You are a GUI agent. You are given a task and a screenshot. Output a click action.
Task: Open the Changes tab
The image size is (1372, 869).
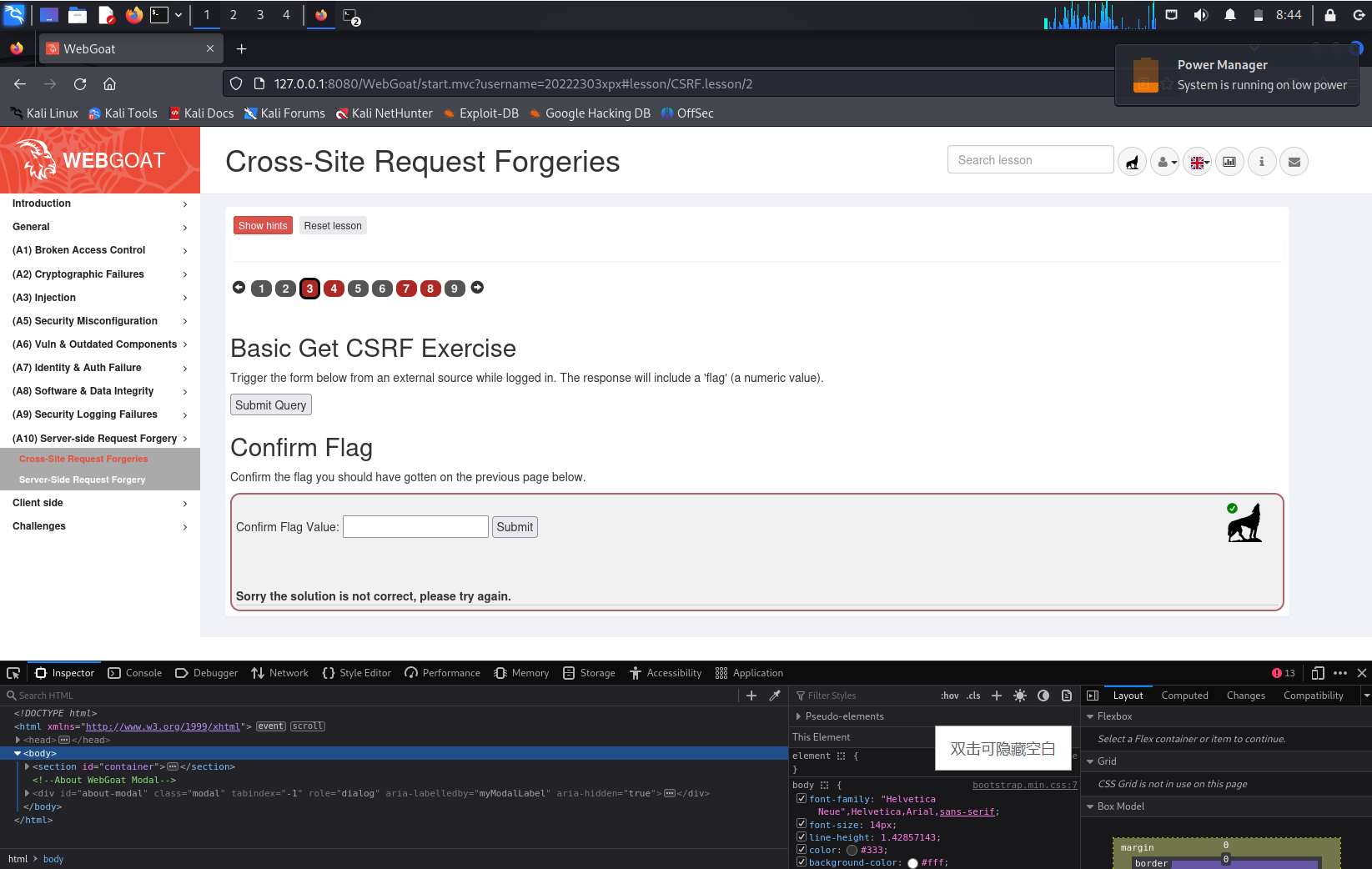1245,696
